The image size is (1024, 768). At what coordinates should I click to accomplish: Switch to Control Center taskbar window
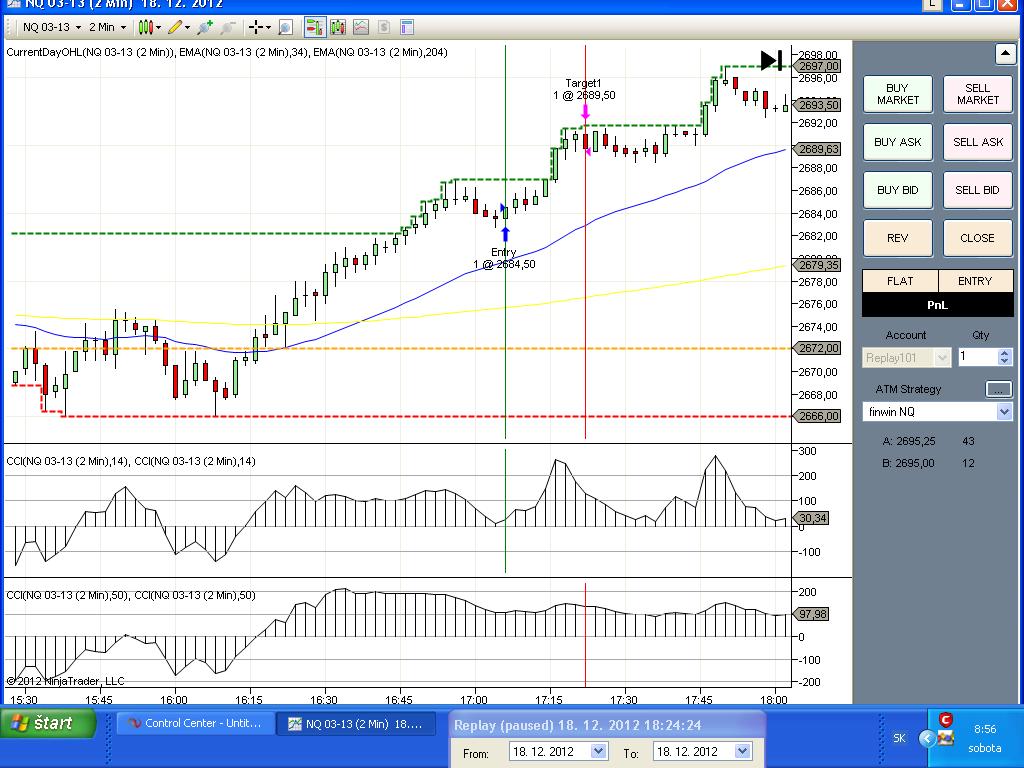(196, 724)
